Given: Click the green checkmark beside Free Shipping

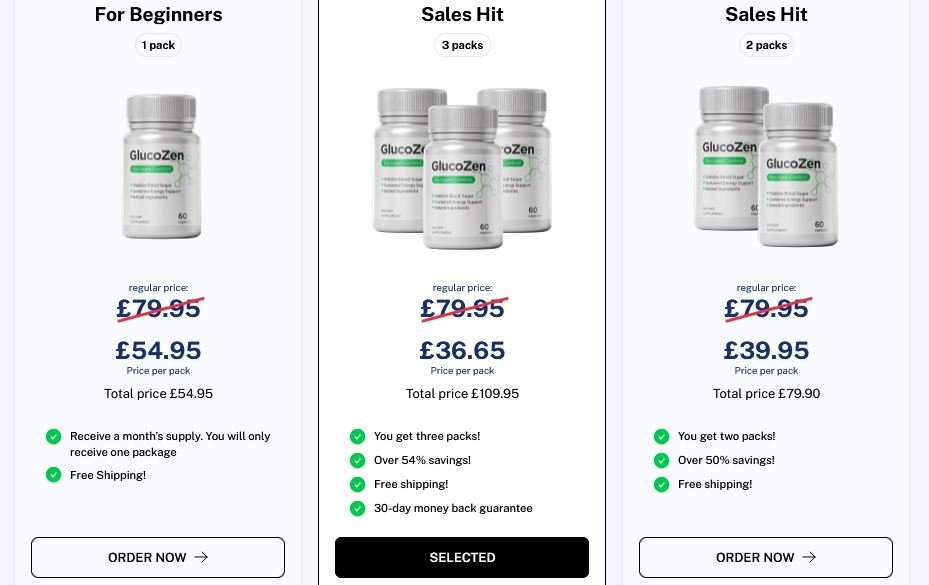Looking at the screenshot, I should [53, 475].
